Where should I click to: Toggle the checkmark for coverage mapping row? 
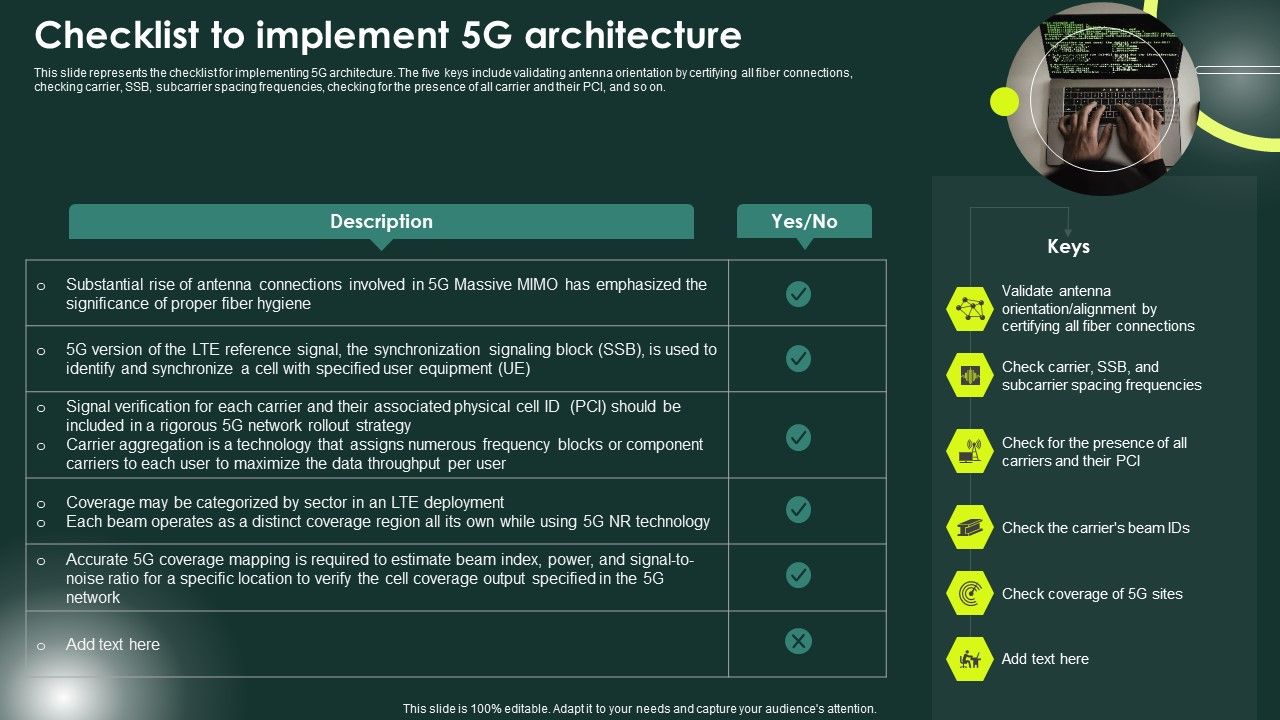[x=797, y=577]
